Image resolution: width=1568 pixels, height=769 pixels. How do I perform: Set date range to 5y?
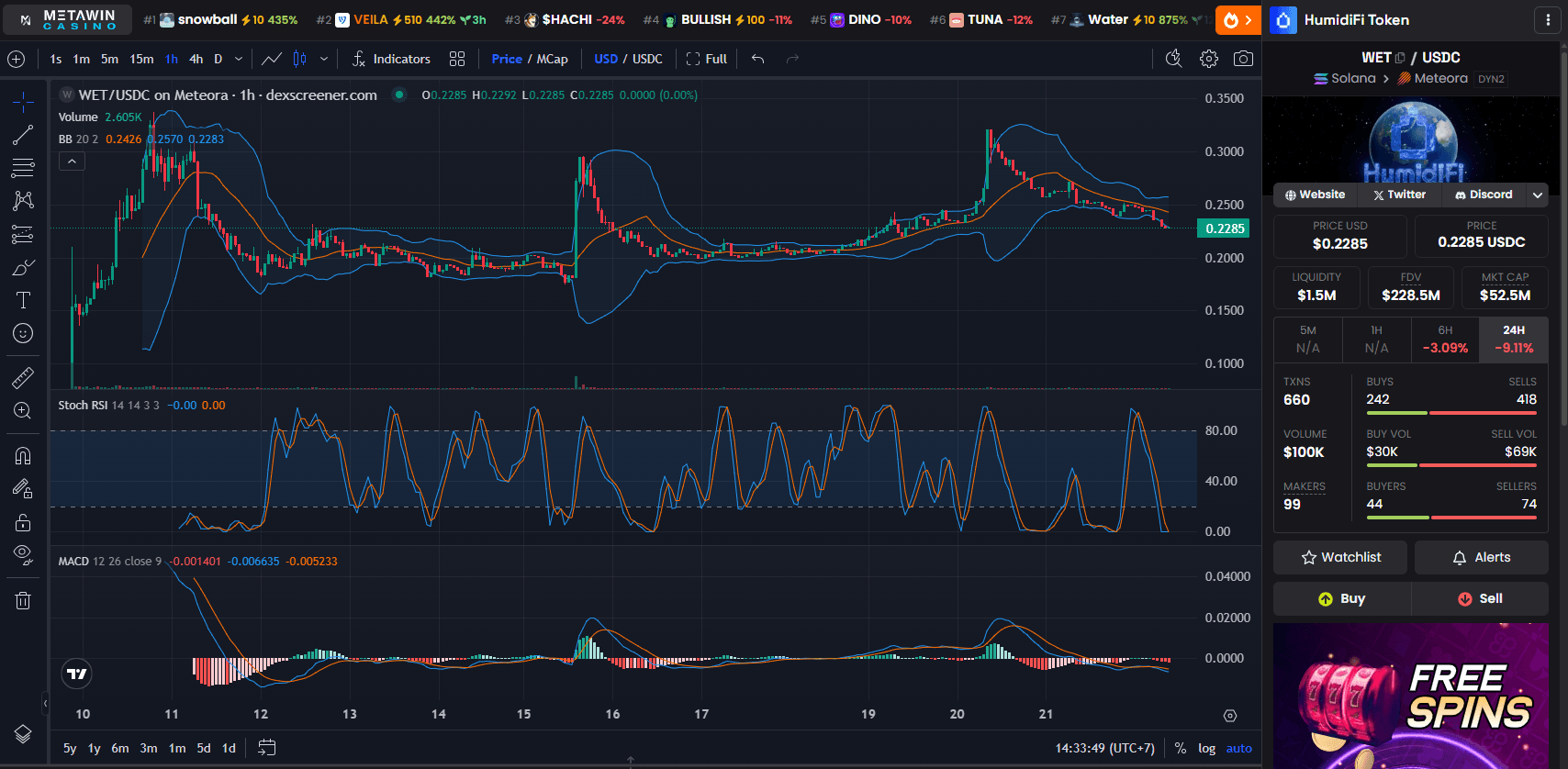(70, 748)
